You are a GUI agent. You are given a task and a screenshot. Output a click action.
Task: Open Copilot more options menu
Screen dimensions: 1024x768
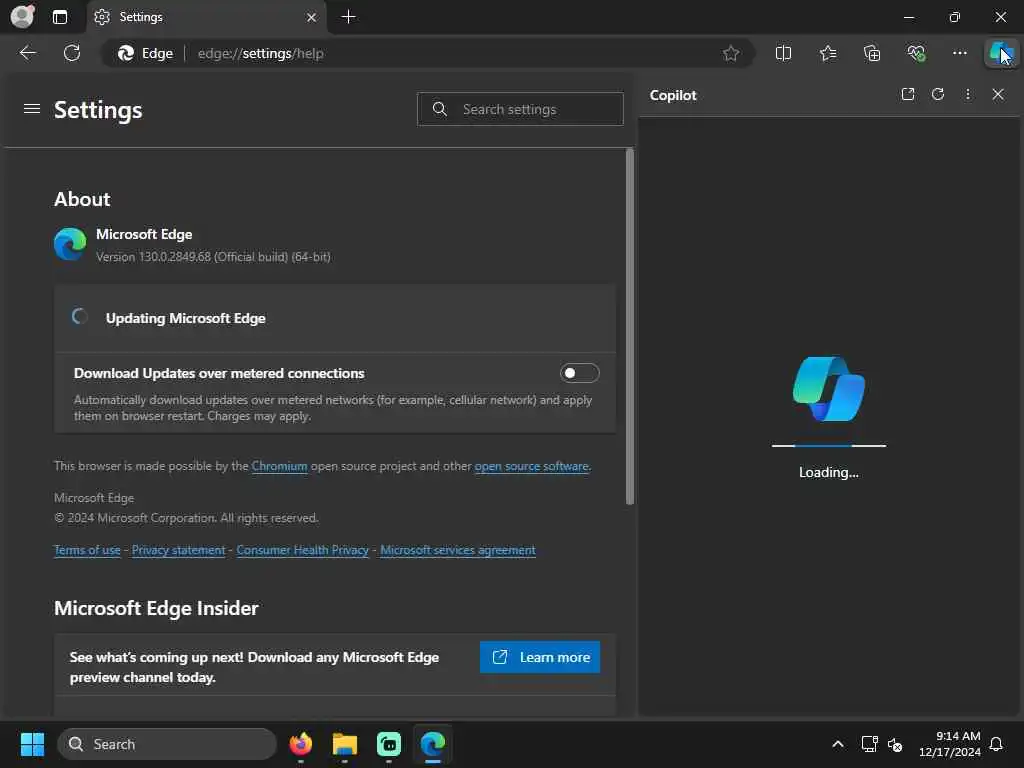coord(968,94)
